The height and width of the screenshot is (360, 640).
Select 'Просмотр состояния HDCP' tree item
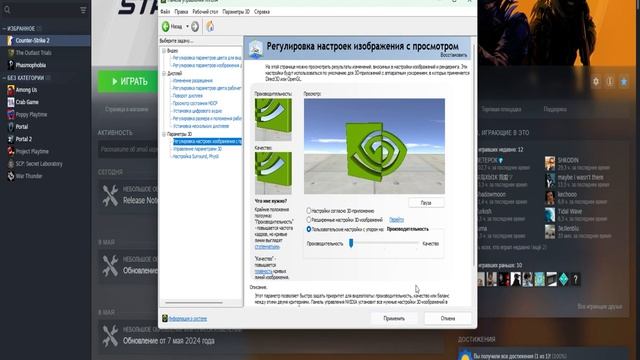tap(195, 103)
